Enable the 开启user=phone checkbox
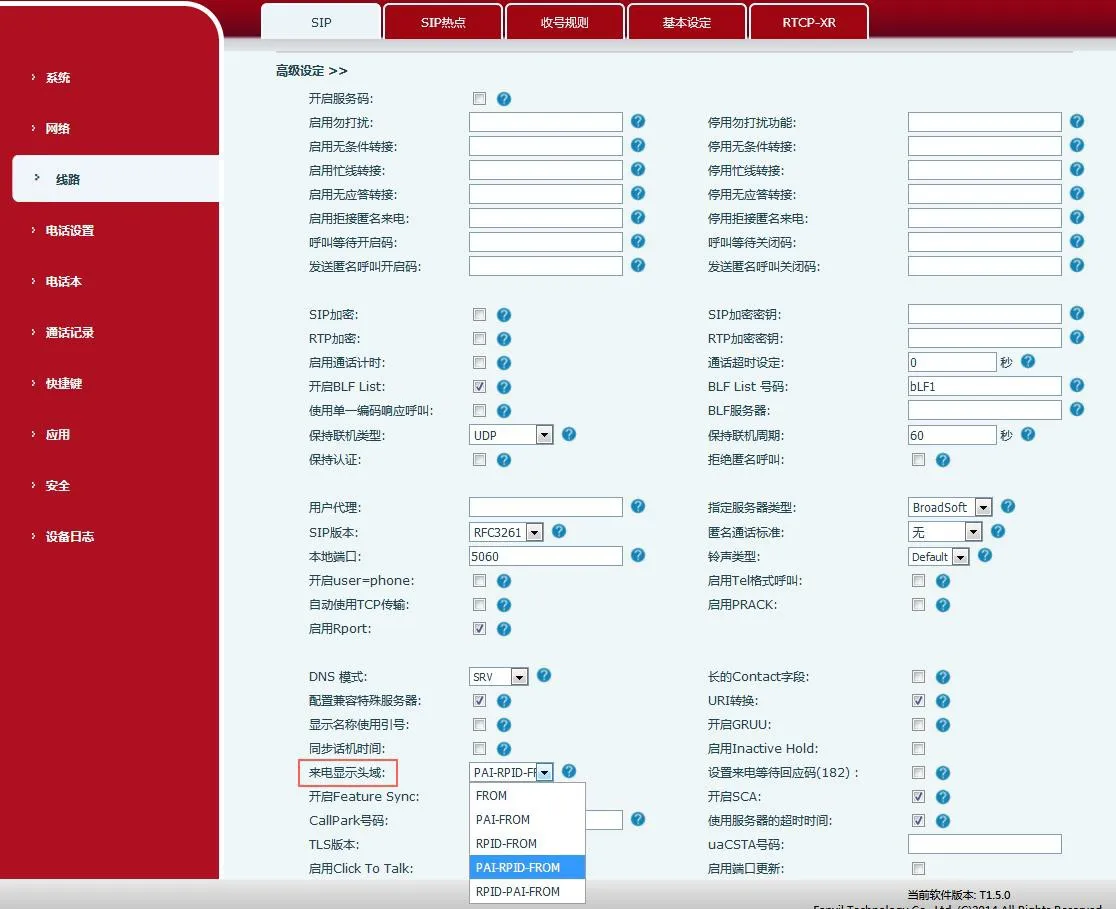Viewport: 1116px width, 909px height. (479, 580)
